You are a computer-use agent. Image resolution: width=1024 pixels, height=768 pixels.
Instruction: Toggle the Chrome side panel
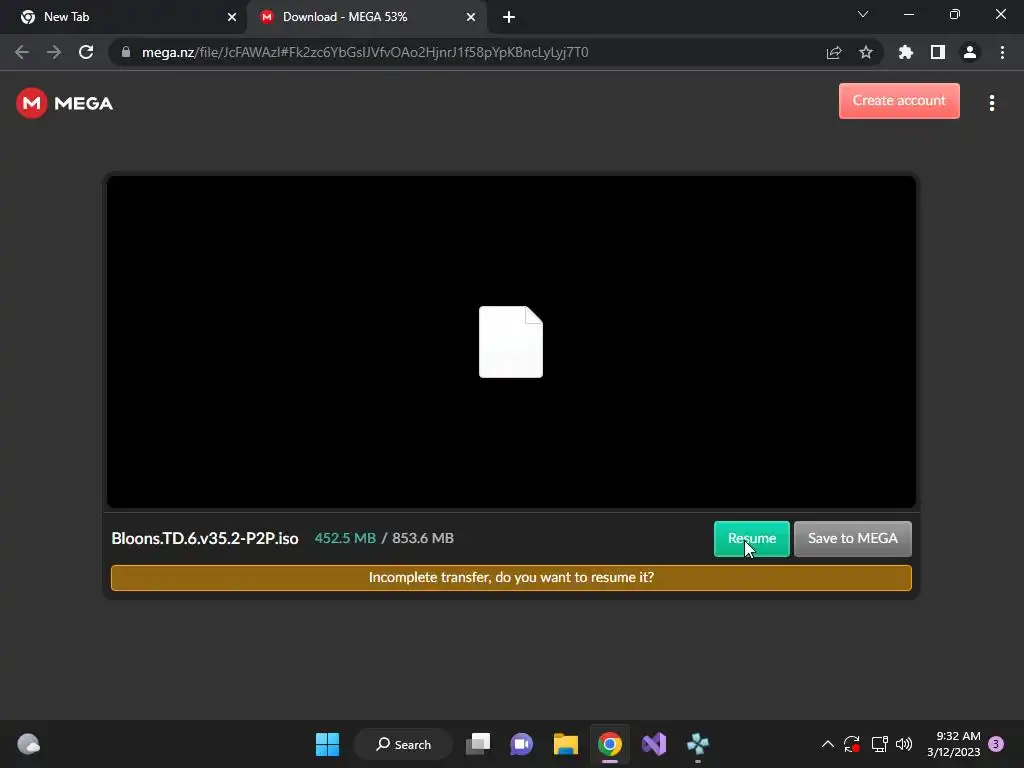938,52
